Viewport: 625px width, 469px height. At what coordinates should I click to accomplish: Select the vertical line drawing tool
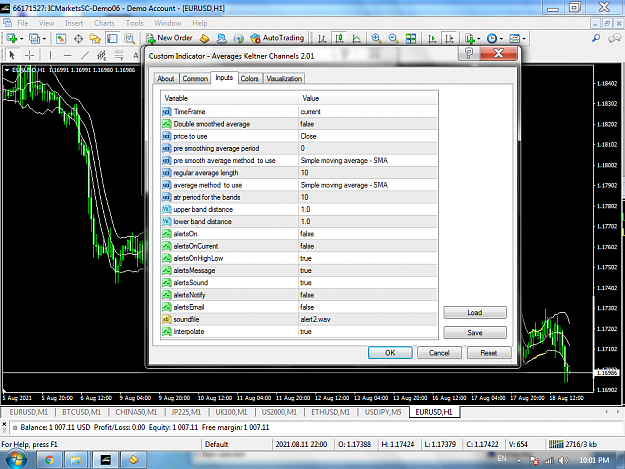pyautogui.click(x=50, y=55)
